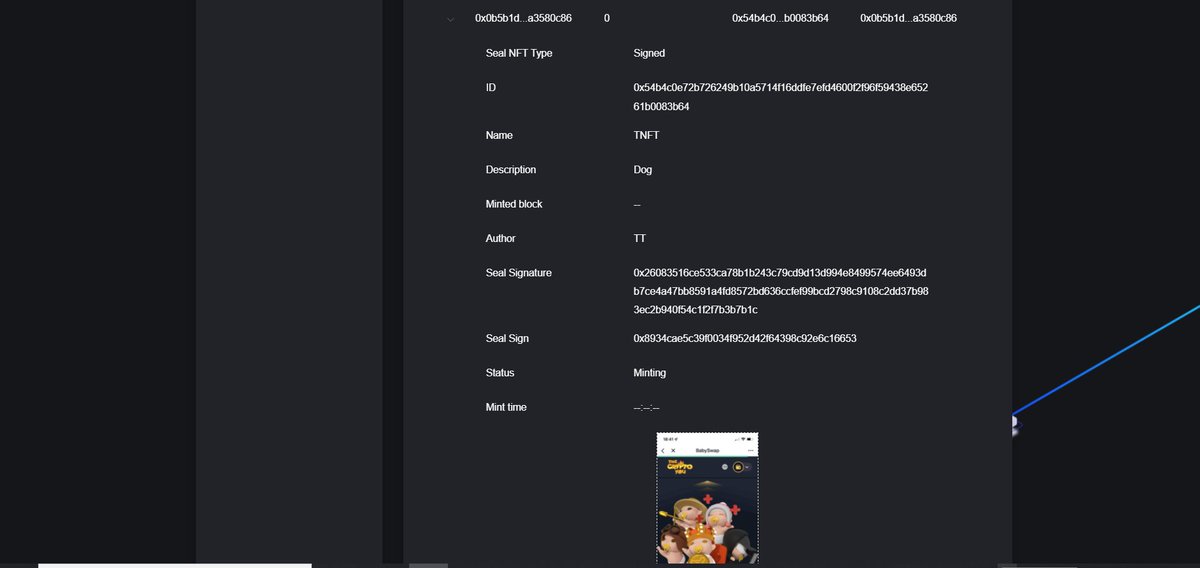Collapse the expanded 0x0b5b1d...a3580c86 row chevron
1200x568 pixels.
tap(450, 19)
